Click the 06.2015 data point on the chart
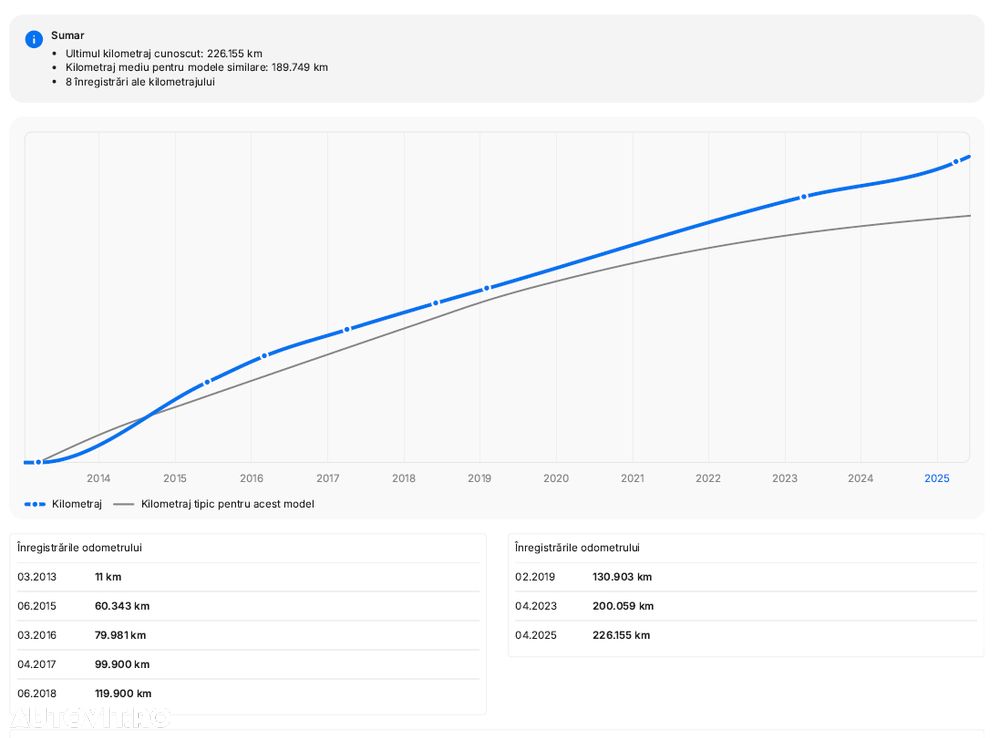Viewport: 1000px width, 738px height. [x=207, y=382]
